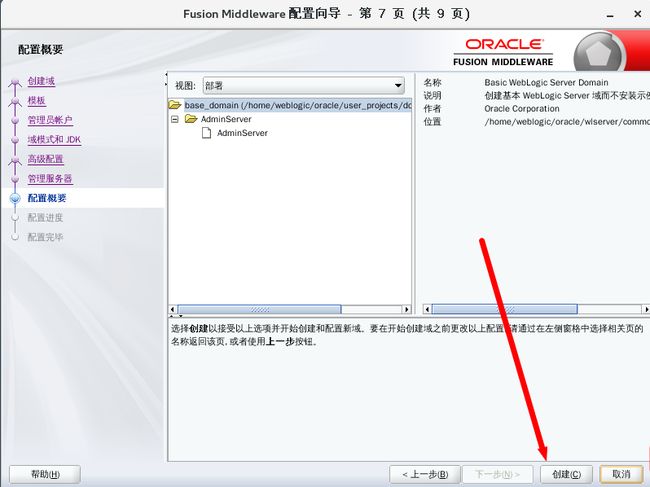Click the Oracle pentagon logo emblem
The image size is (650, 487).
click(x=598, y=53)
